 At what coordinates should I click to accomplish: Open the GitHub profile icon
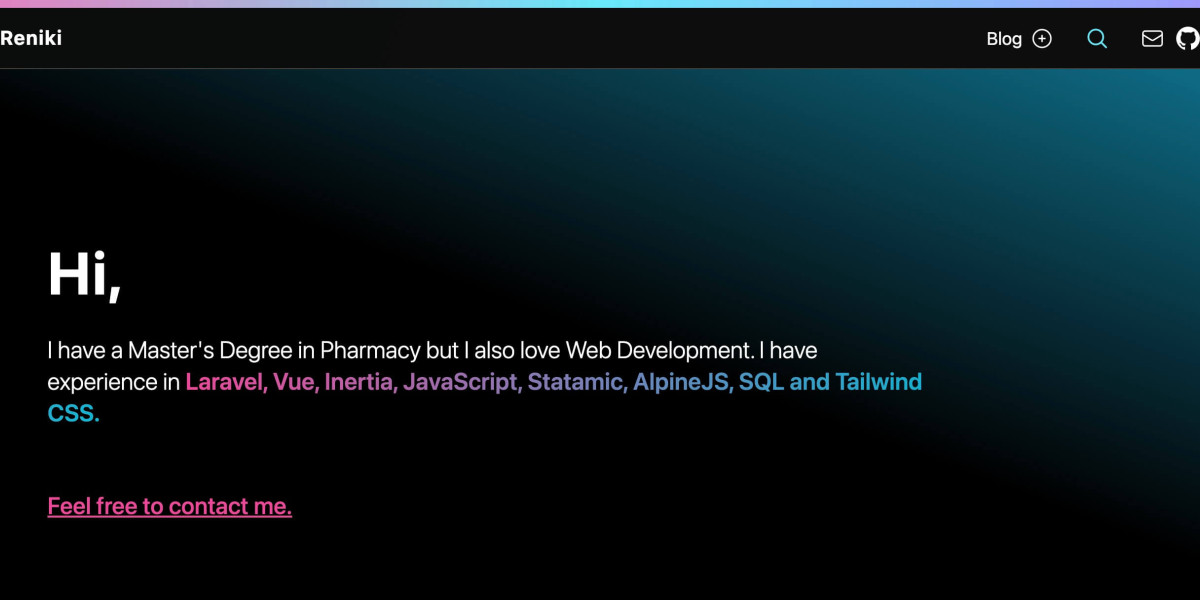[1187, 39]
